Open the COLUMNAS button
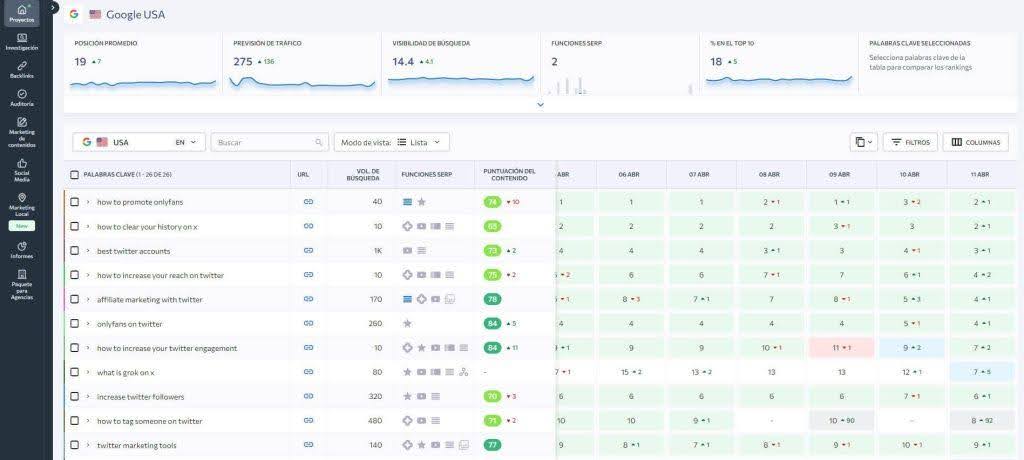This screenshot has height=460, width=1024. pos(976,142)
